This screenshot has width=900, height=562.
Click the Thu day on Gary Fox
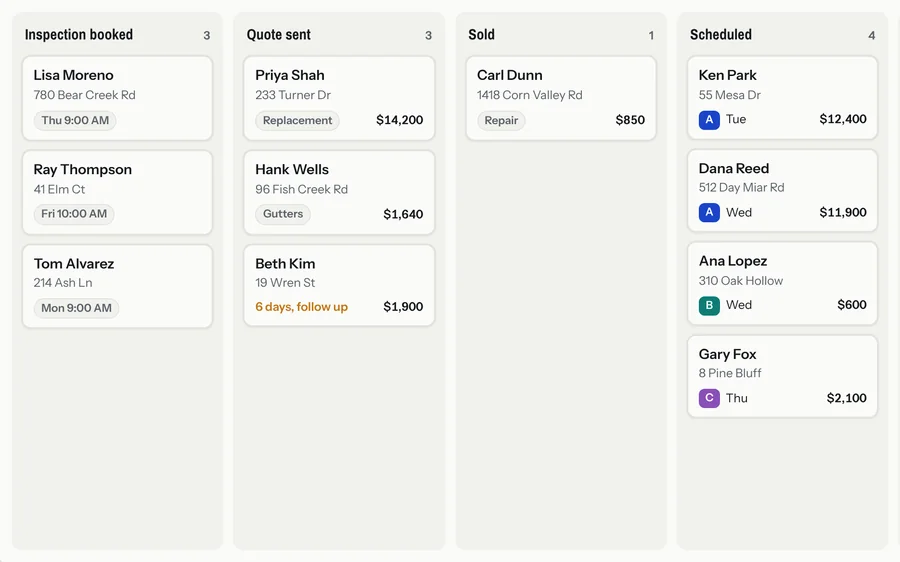tap(736, 398)
